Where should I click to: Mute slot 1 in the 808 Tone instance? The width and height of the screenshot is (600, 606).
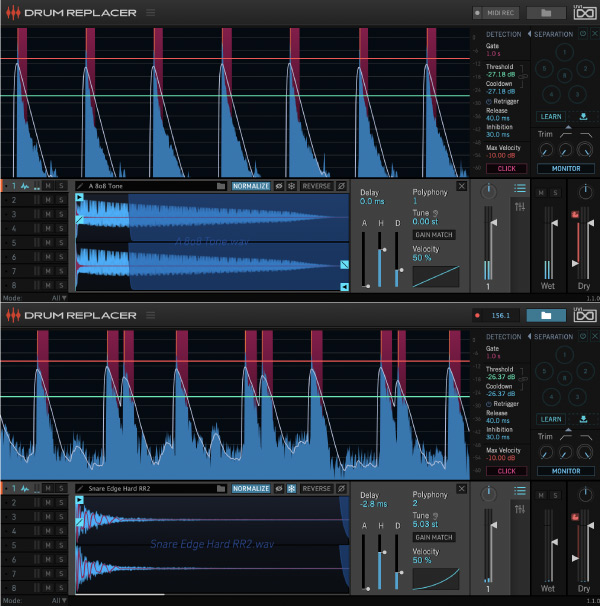[x=48, y=186]
